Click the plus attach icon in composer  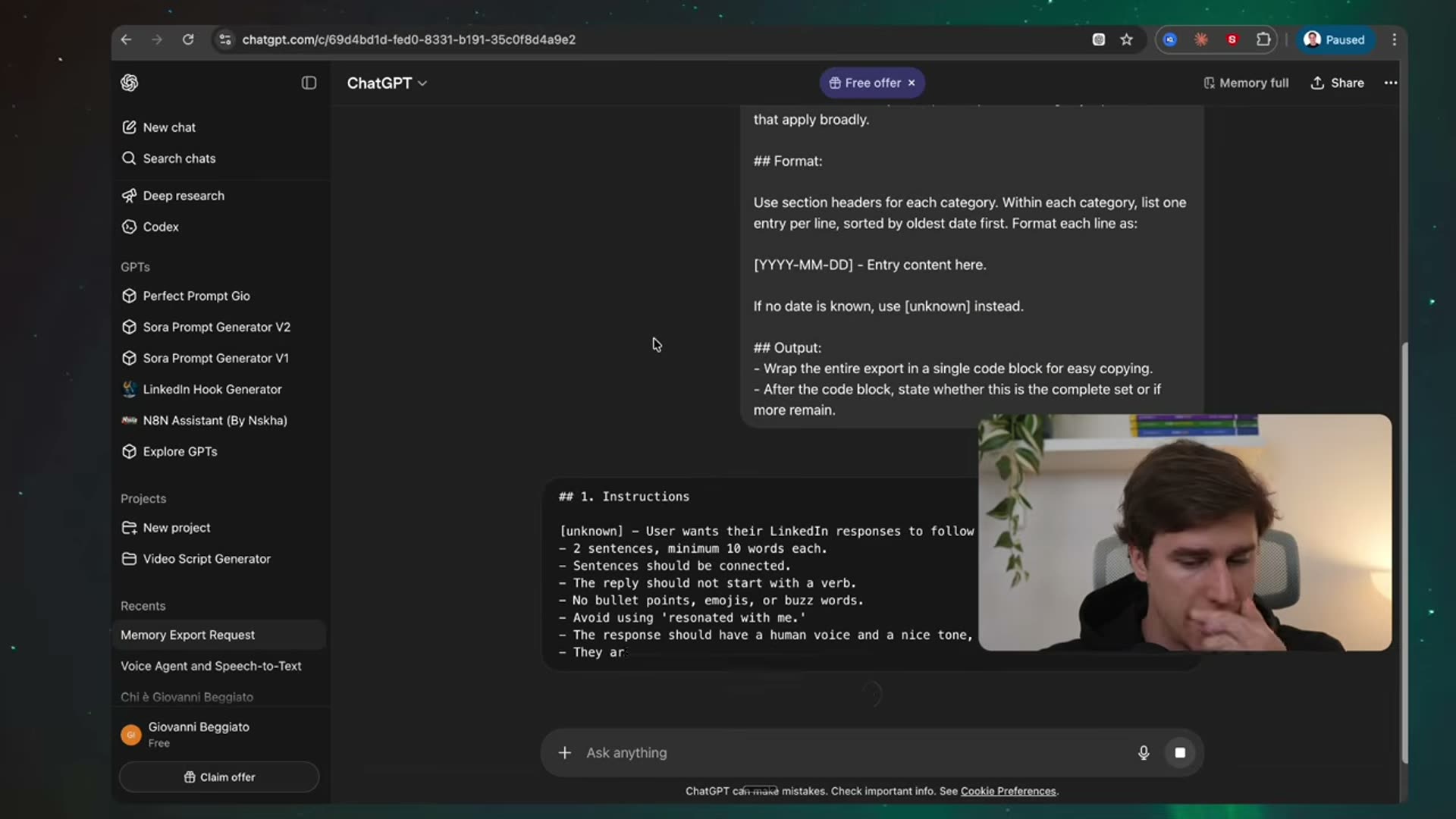pyautogui.click(x=565, y=753)
